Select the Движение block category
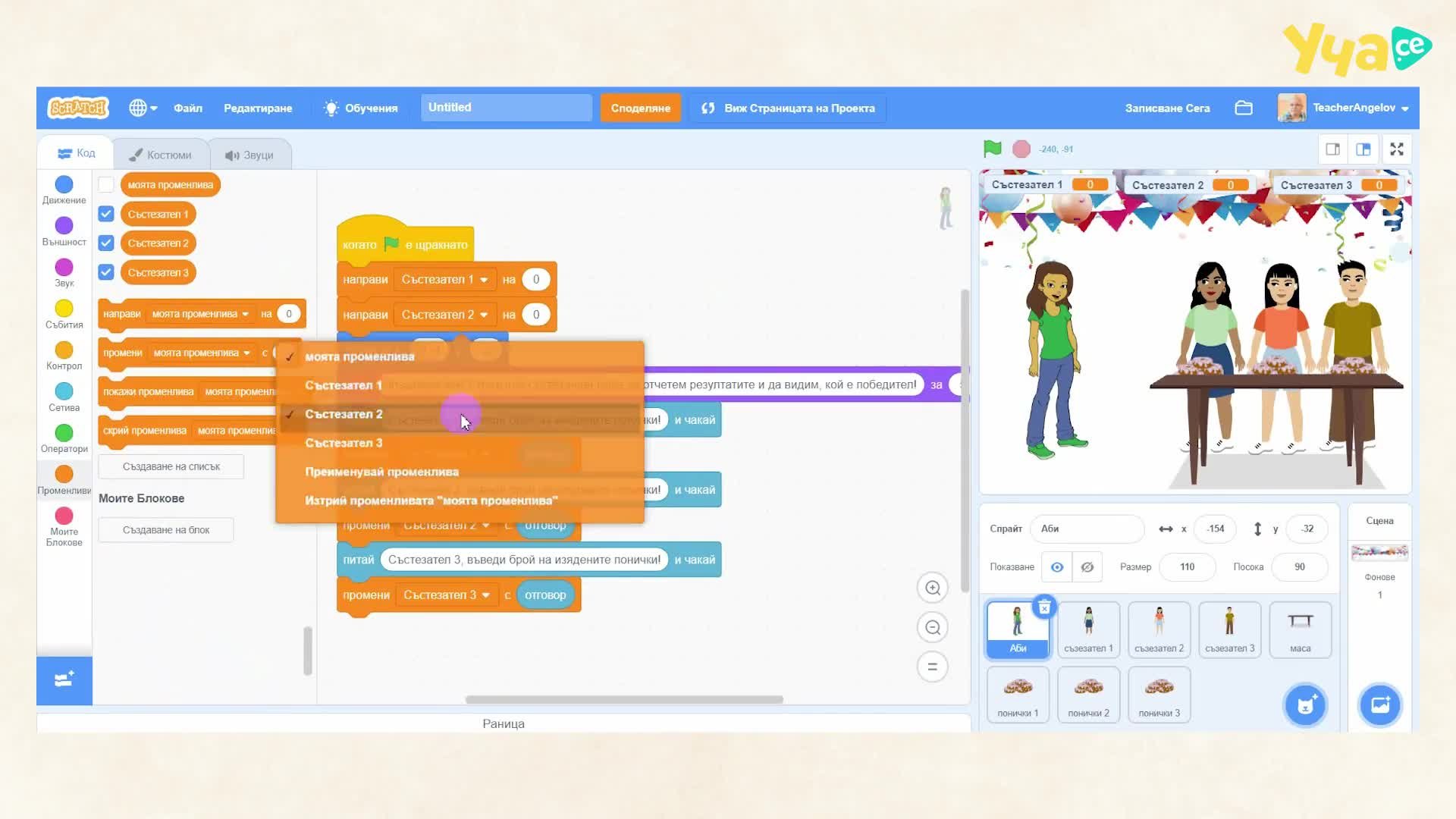 pos(64,190)
